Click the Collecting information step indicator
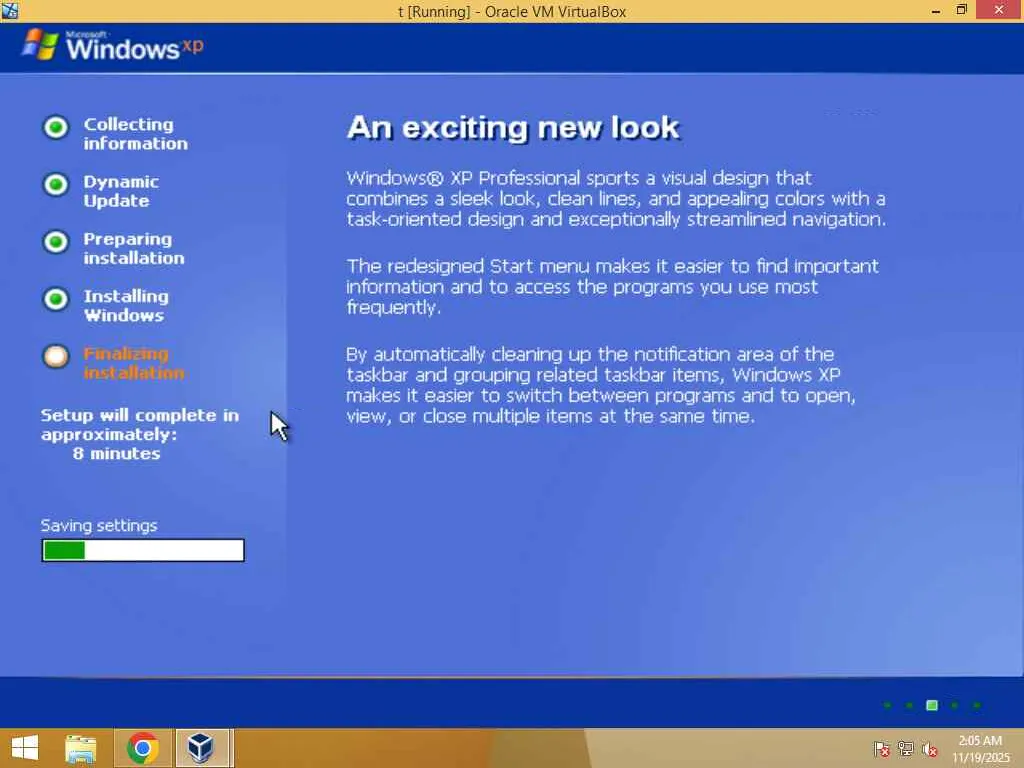Screen dimensions: 1024x768 click(x=56, y=127)
